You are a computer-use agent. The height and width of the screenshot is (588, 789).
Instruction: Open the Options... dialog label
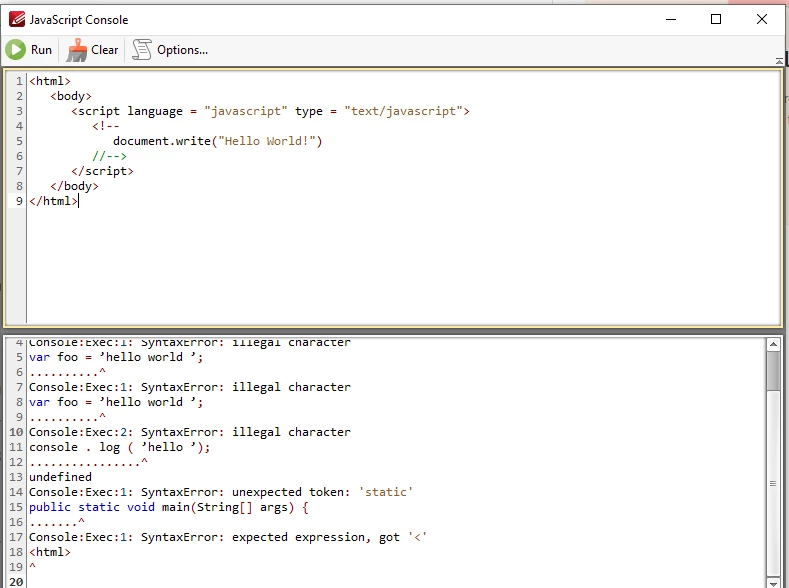tap(182, 50)
